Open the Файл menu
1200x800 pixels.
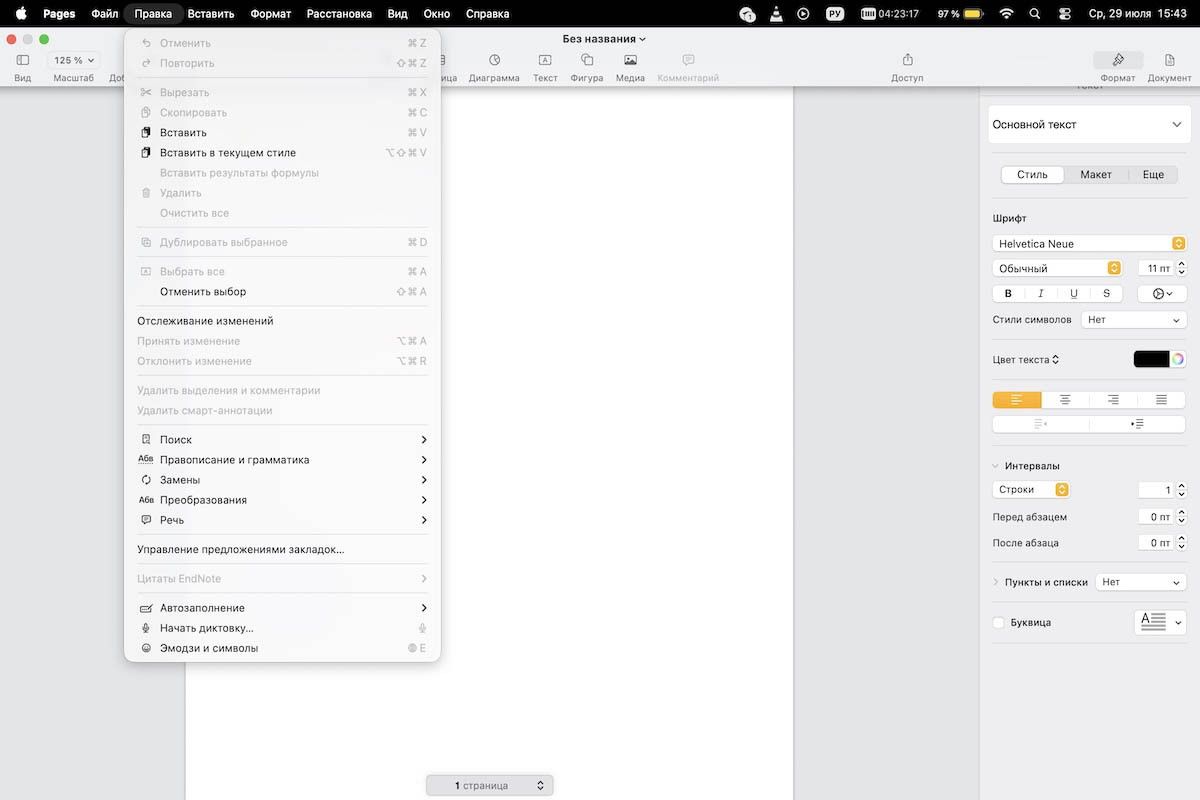(x=105, y=14)
